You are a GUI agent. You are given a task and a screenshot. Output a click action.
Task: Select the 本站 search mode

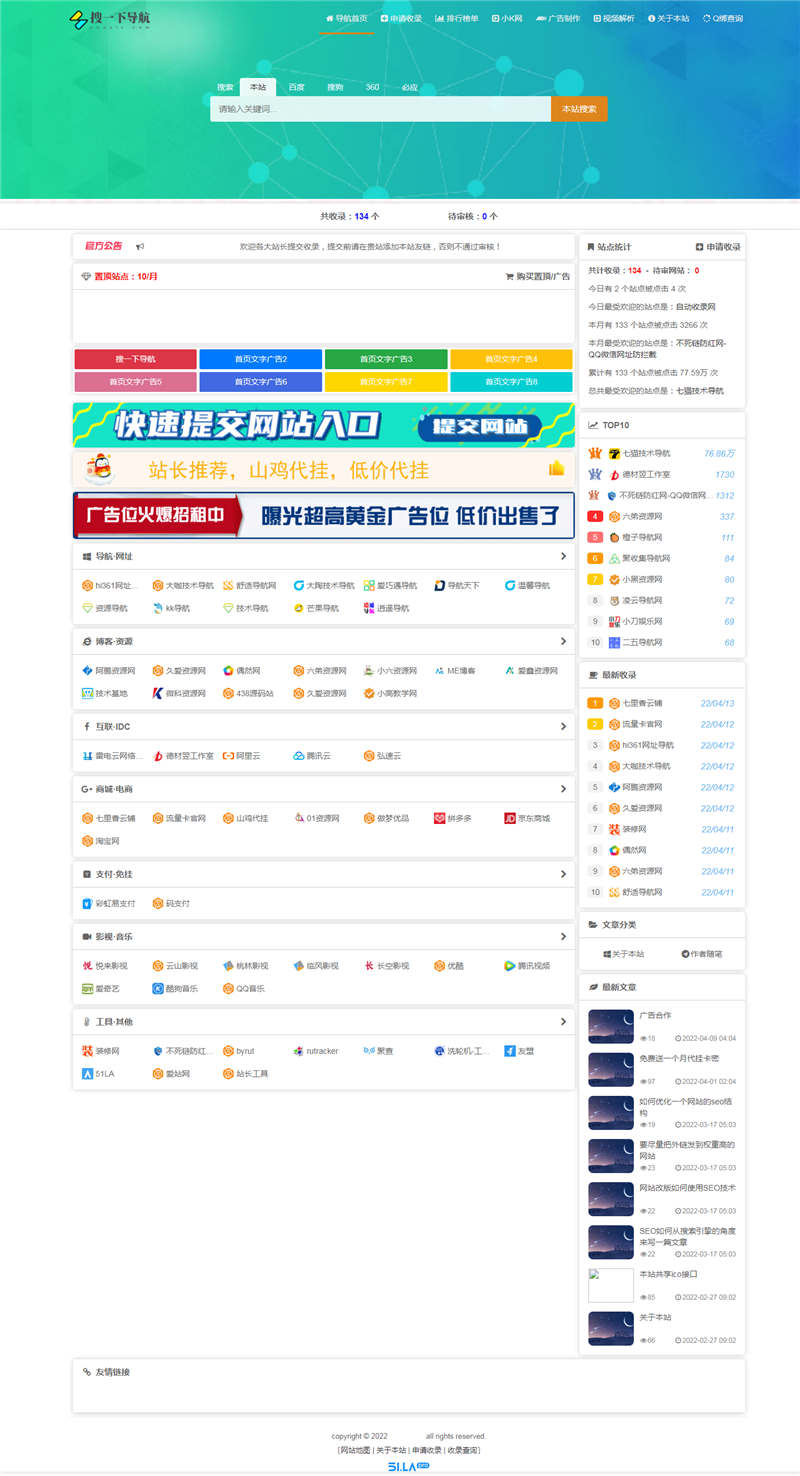pos(257,87)
